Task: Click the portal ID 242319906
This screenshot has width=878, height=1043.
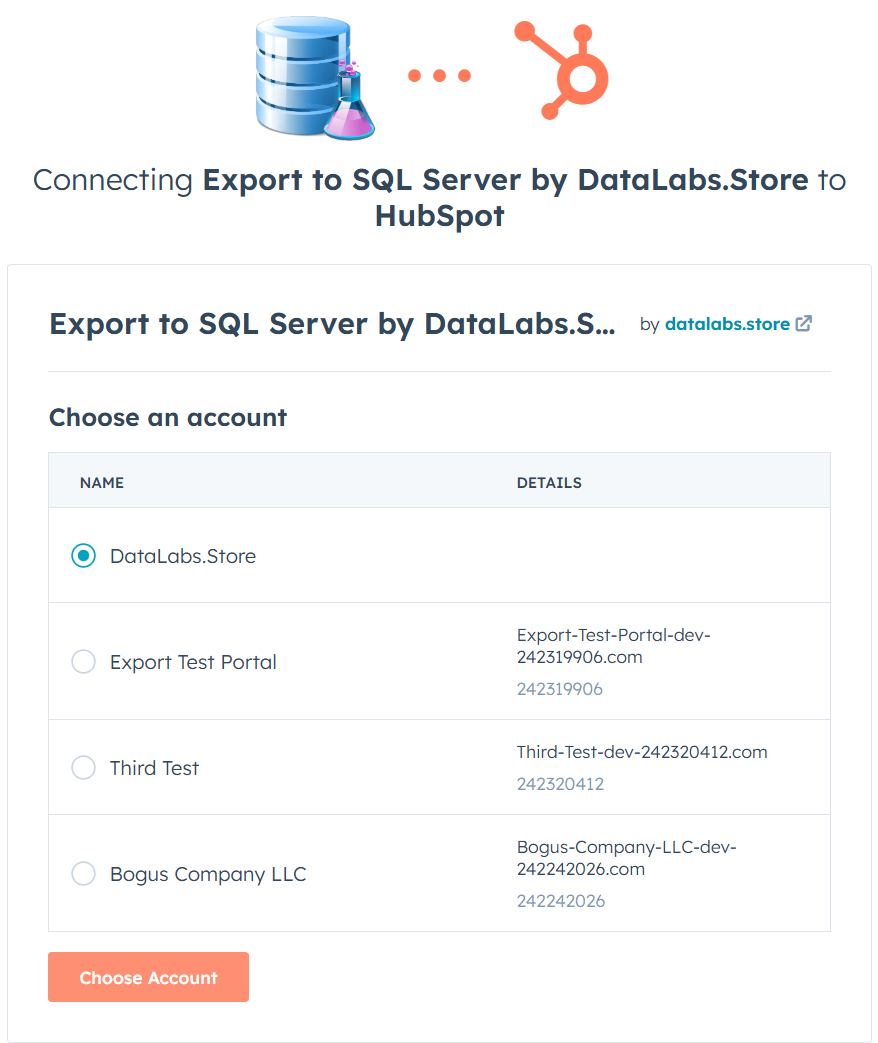Action: click(560, 689)
